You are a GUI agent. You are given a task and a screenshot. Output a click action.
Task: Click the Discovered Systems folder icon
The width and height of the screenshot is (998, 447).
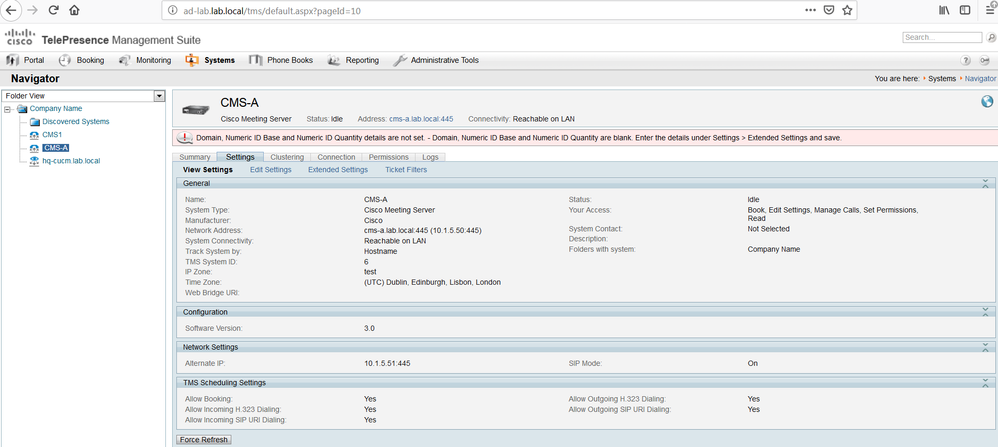[35, 122]
